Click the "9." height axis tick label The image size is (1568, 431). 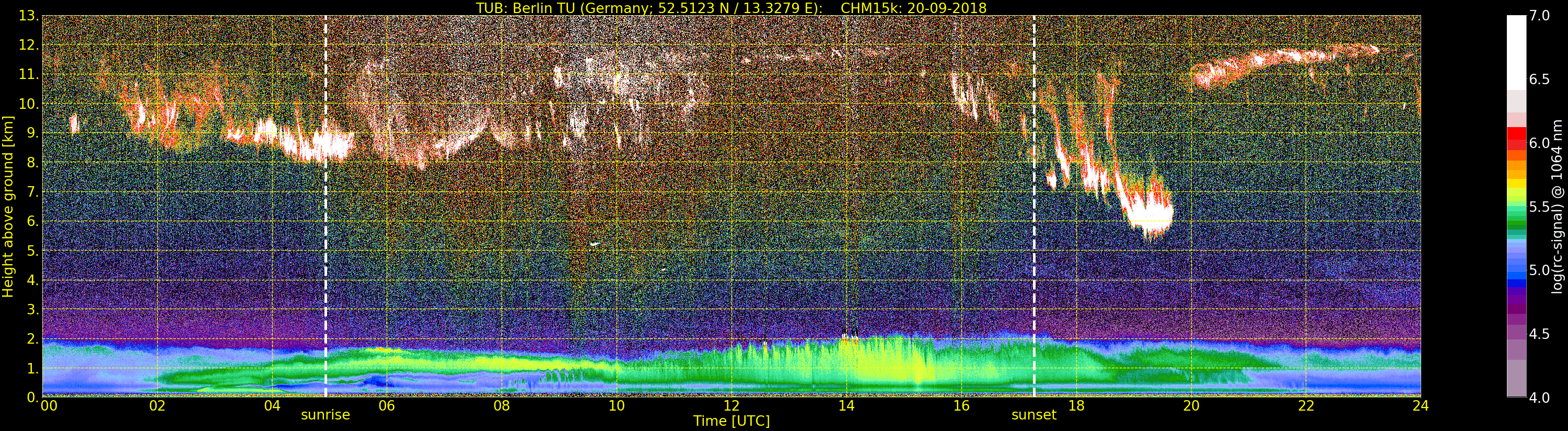point(32,133)
